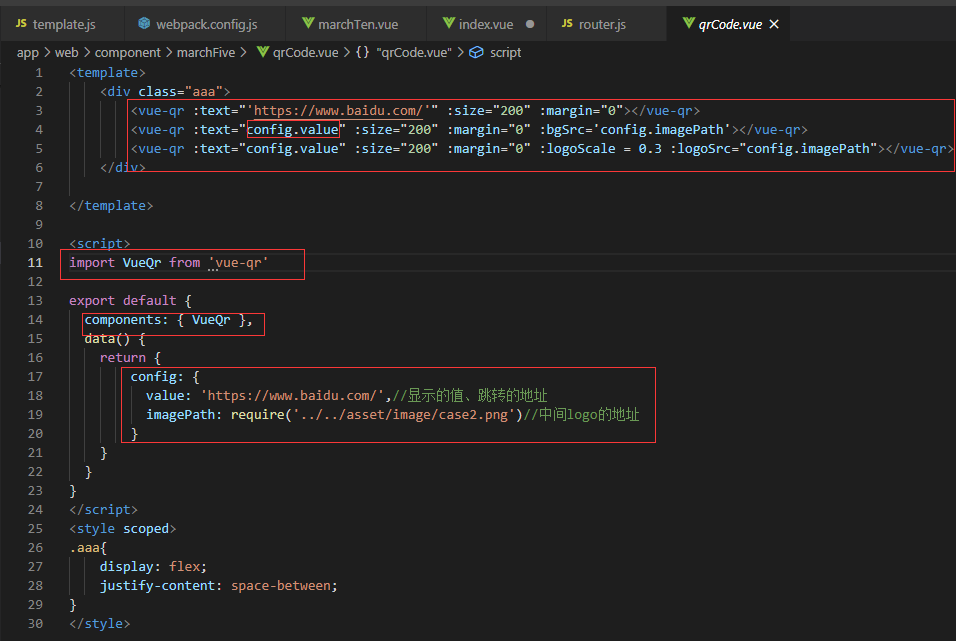Image resolution: width=956 pixels, height=641 pixels.
Task: Open the 'app' breadcrumb folder
Action: [28, 53]
